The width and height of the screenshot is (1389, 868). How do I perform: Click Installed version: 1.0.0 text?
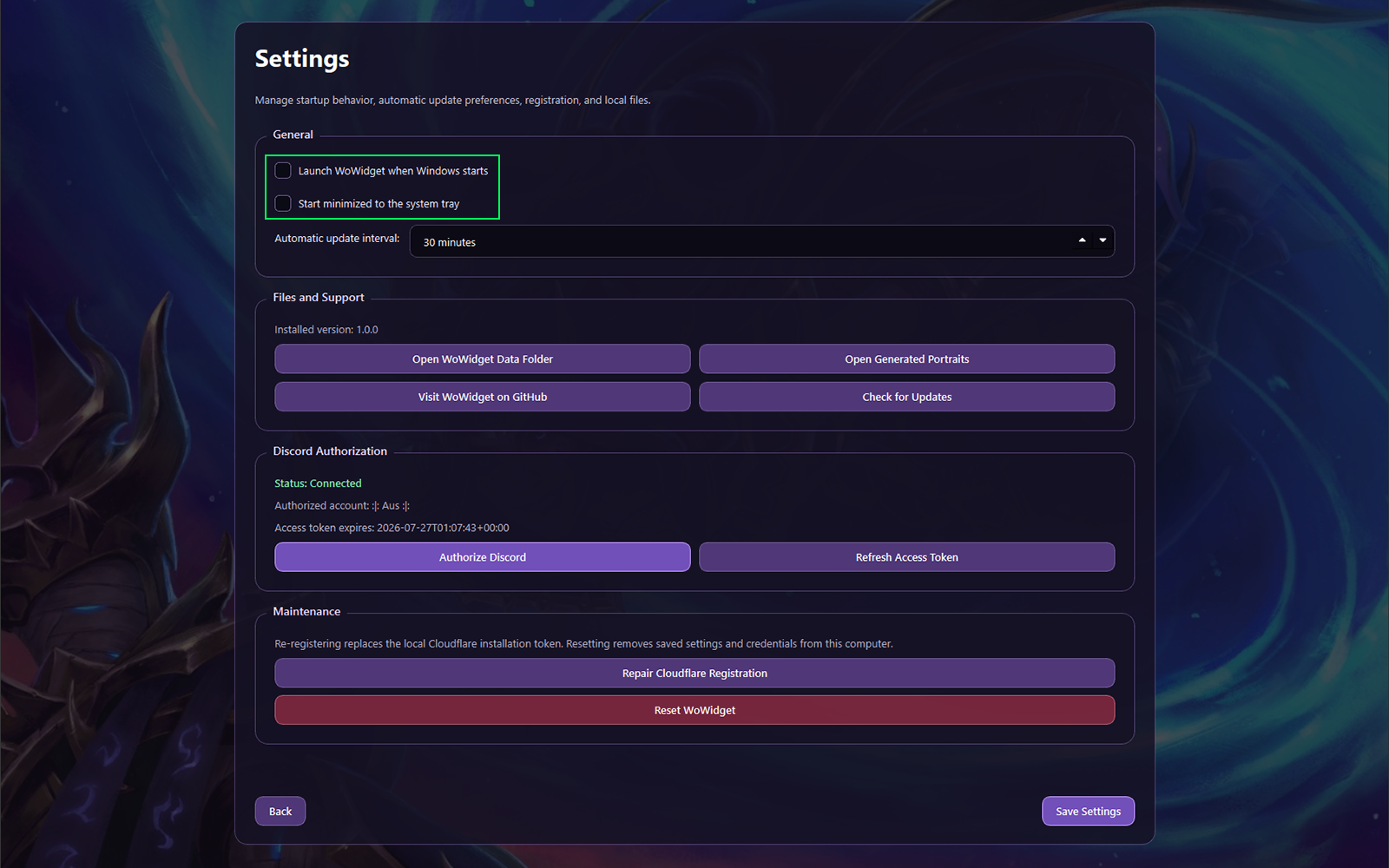coord(326,330)
